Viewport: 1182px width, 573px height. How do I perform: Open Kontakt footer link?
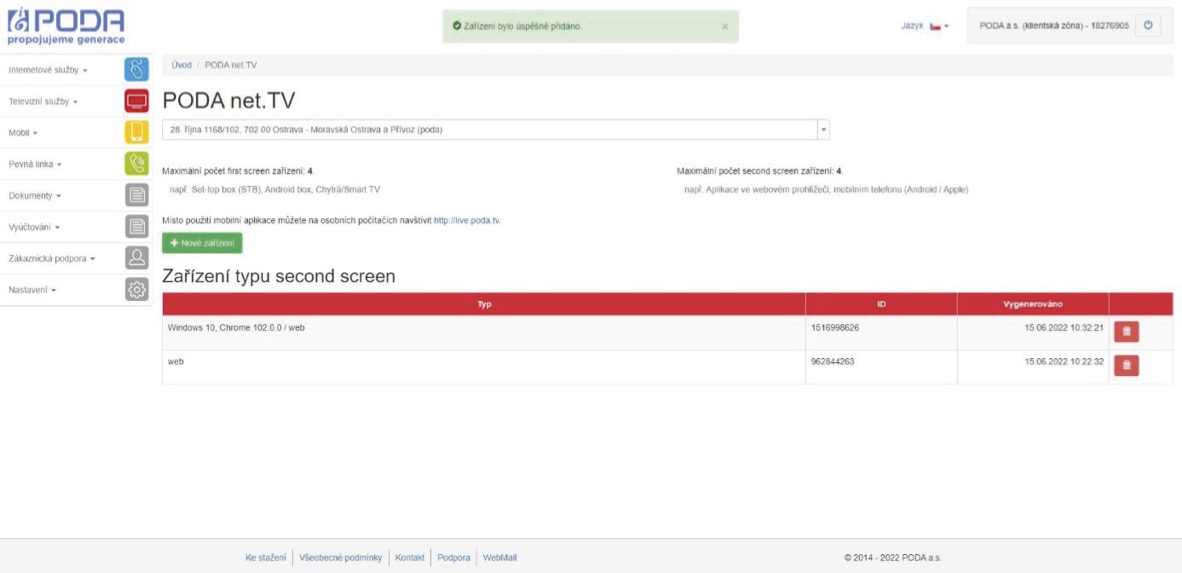point(410,558)
